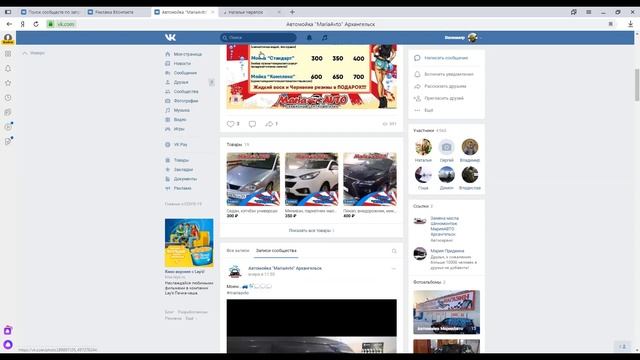Screen dimensions: 640x360
Task: Select the 'Записи сообщества' wall tab
Action: click(x=276, y=251)
